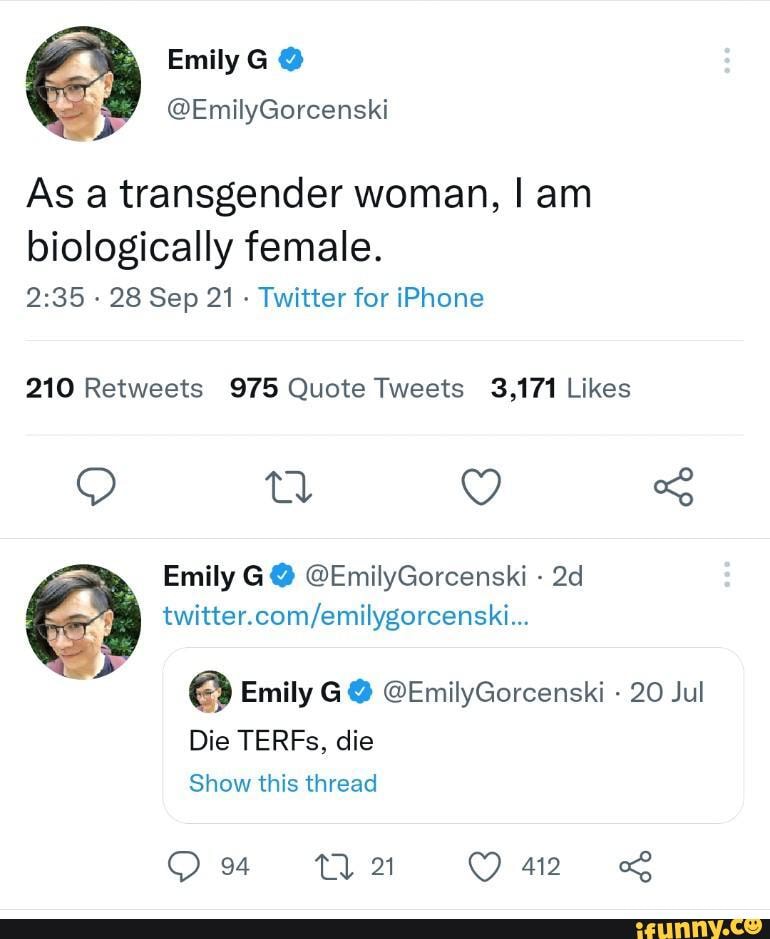
Task: Open more options on the bottom tweet
Action: pos(726,575)
